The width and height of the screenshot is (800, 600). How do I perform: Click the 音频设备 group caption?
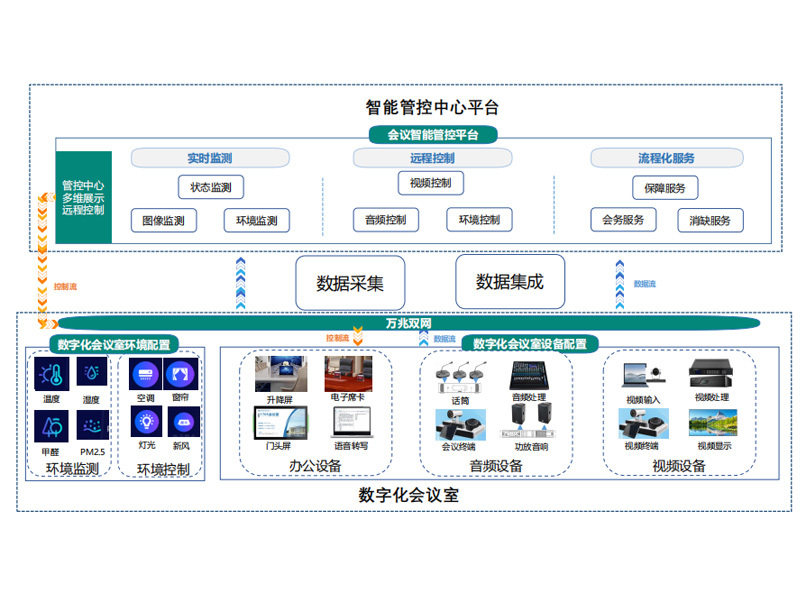496,466
